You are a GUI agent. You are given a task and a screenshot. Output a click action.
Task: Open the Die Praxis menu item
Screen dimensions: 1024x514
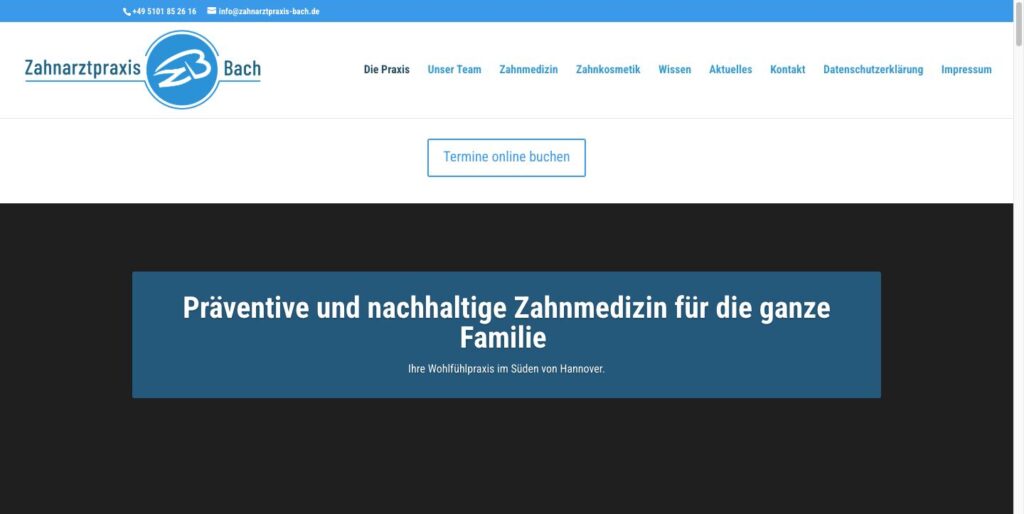(387, 69)
